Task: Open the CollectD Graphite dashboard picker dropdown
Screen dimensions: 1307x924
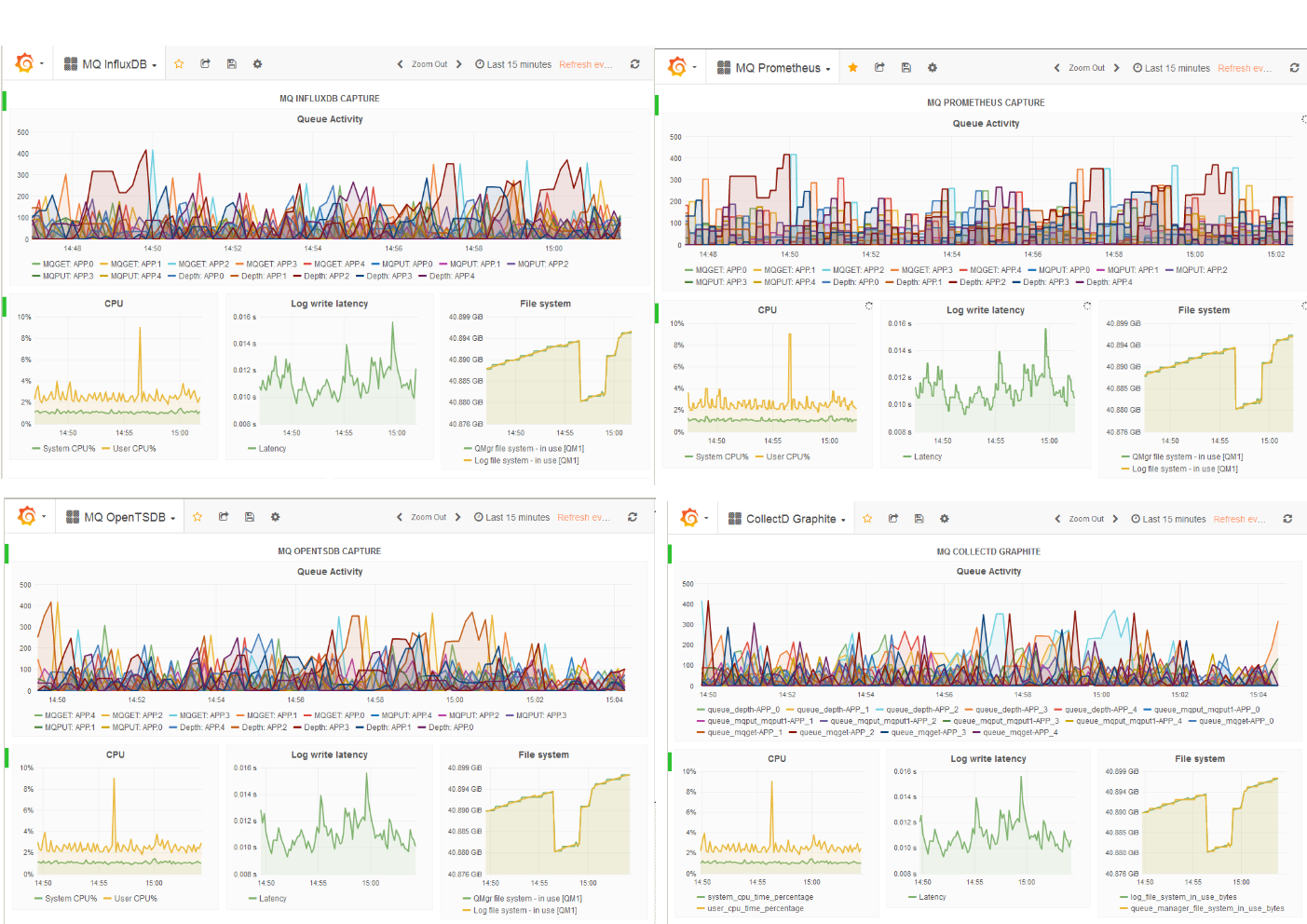Action: pyautogui.click(x=786, y=519)
